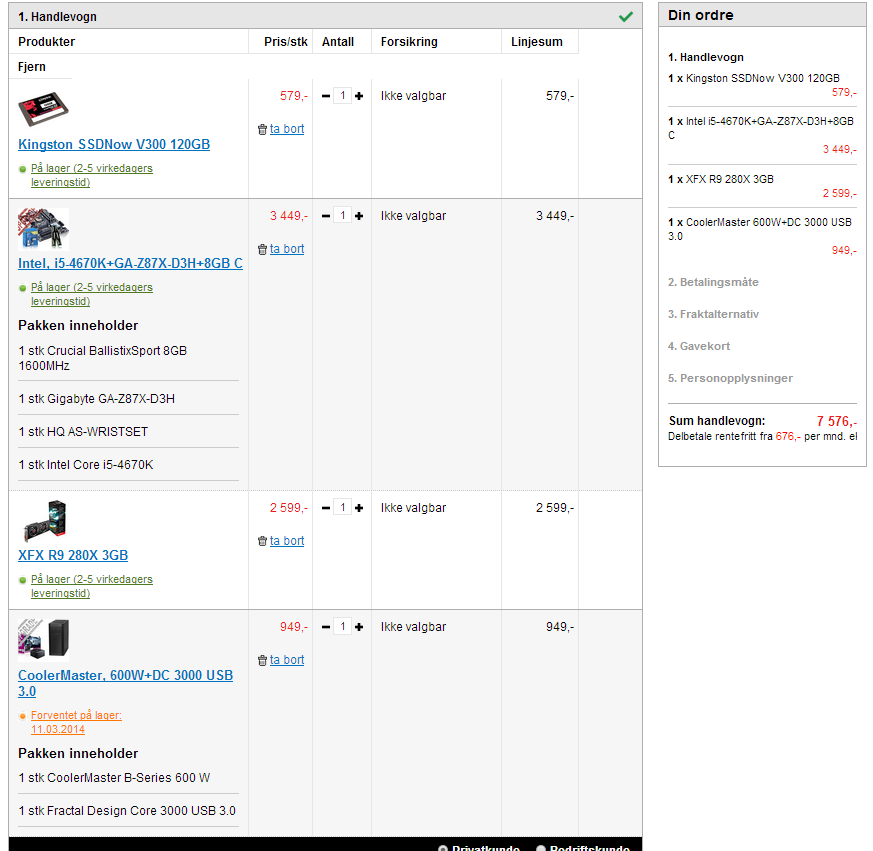
Task: Click Linjesum 3 449,- for Intel bundle
Action: pyautogui.click(x=555, y=216)
